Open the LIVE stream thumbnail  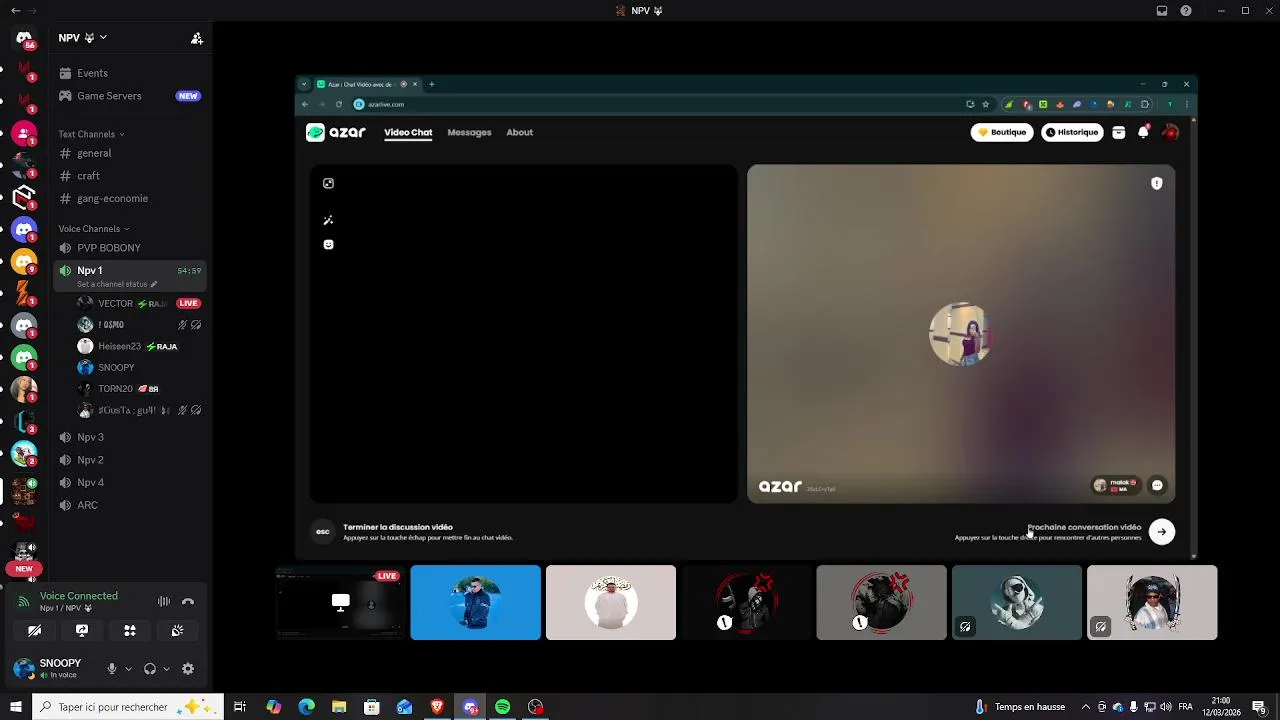(x=340, y=602)
